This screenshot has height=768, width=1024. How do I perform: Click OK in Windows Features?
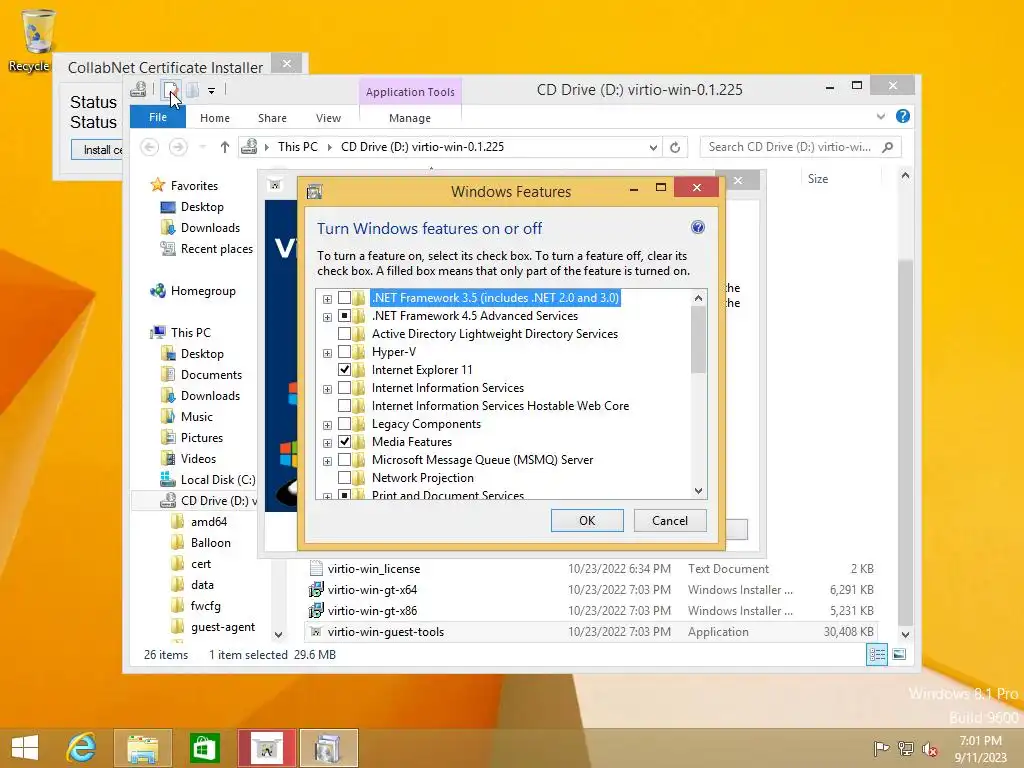pyautogui.click(x=587, y=520)
